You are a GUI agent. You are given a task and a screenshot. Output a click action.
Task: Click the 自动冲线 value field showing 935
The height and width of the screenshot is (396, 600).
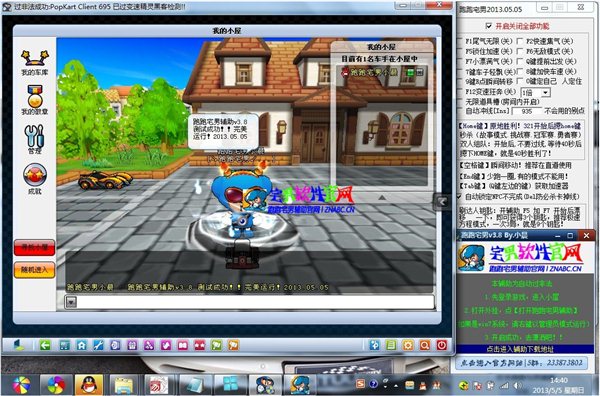pos(527,111)
